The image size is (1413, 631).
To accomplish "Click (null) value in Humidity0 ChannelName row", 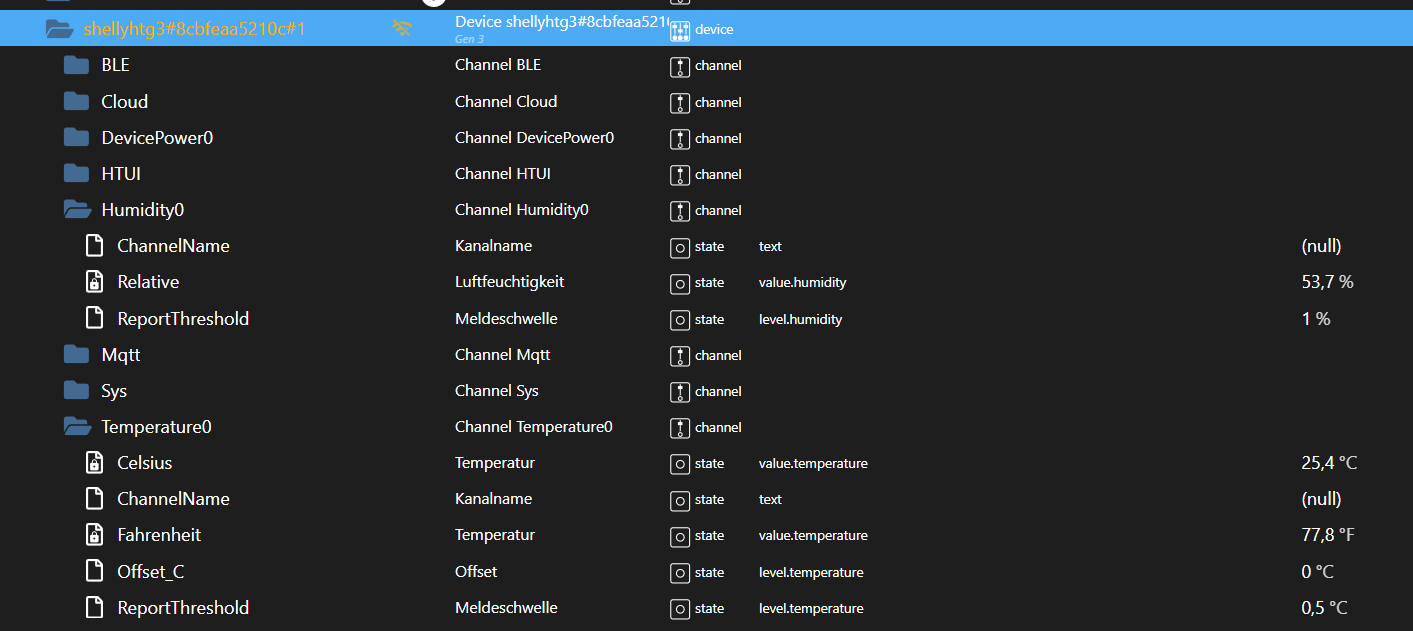I will [x=1321, y=246].
